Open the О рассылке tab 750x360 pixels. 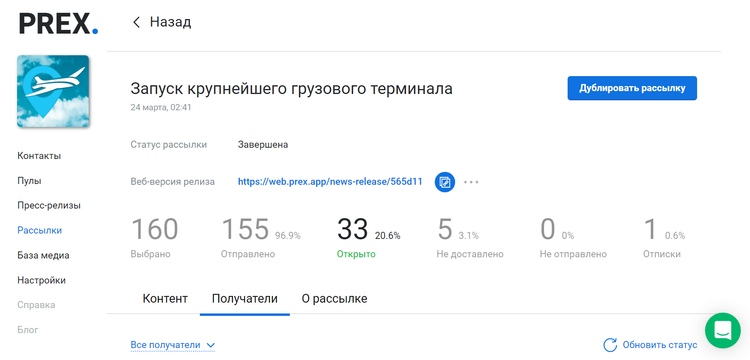[334, 299]
